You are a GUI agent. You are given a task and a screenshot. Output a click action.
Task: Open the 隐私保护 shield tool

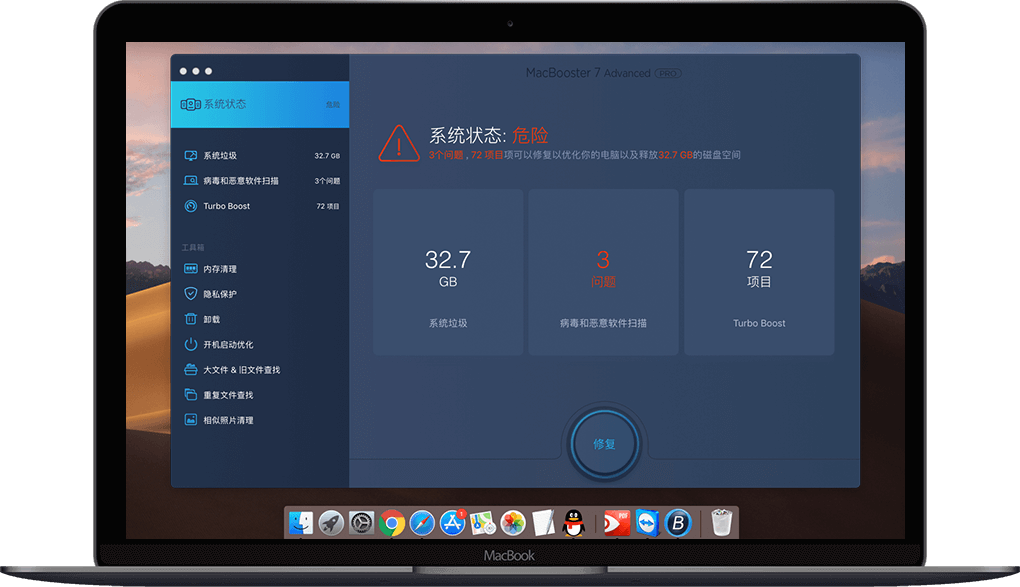click(220, 294)
